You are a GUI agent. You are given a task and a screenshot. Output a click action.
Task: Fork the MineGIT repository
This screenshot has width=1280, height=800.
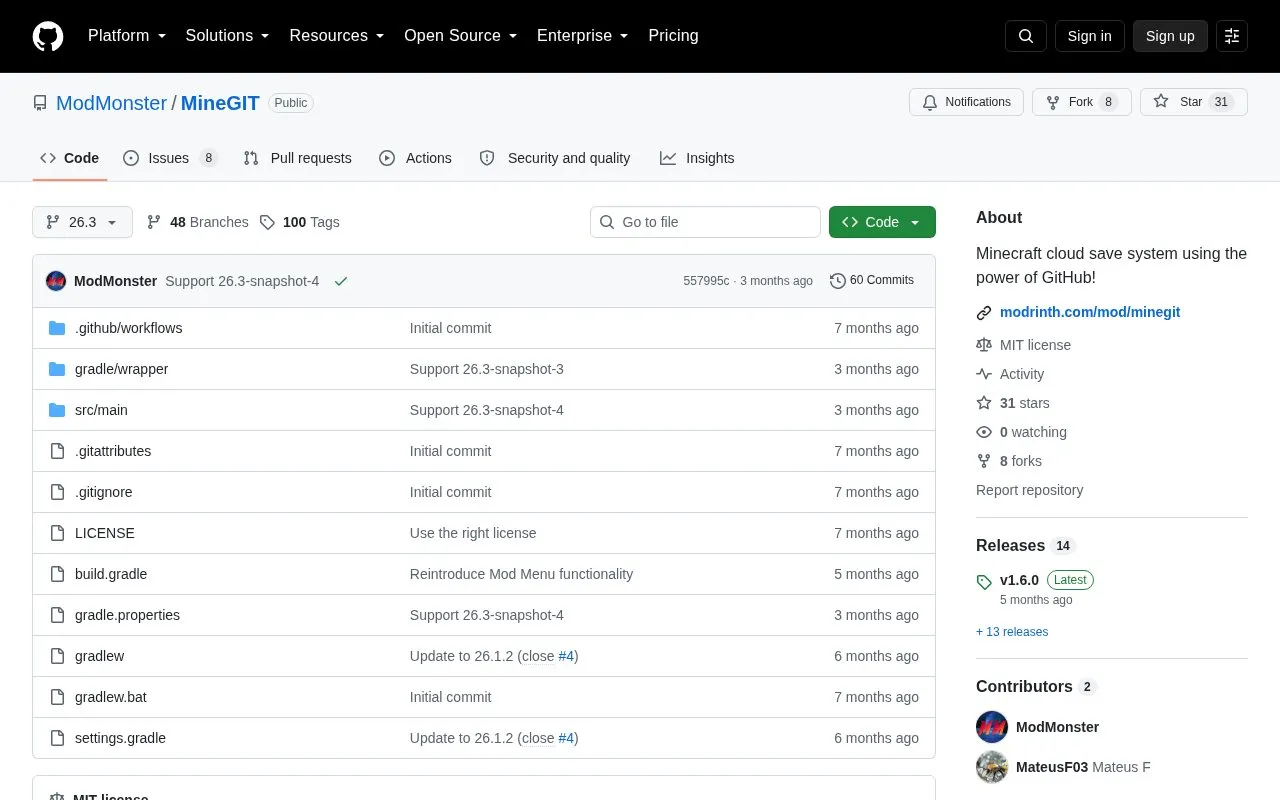(1081, 102)
